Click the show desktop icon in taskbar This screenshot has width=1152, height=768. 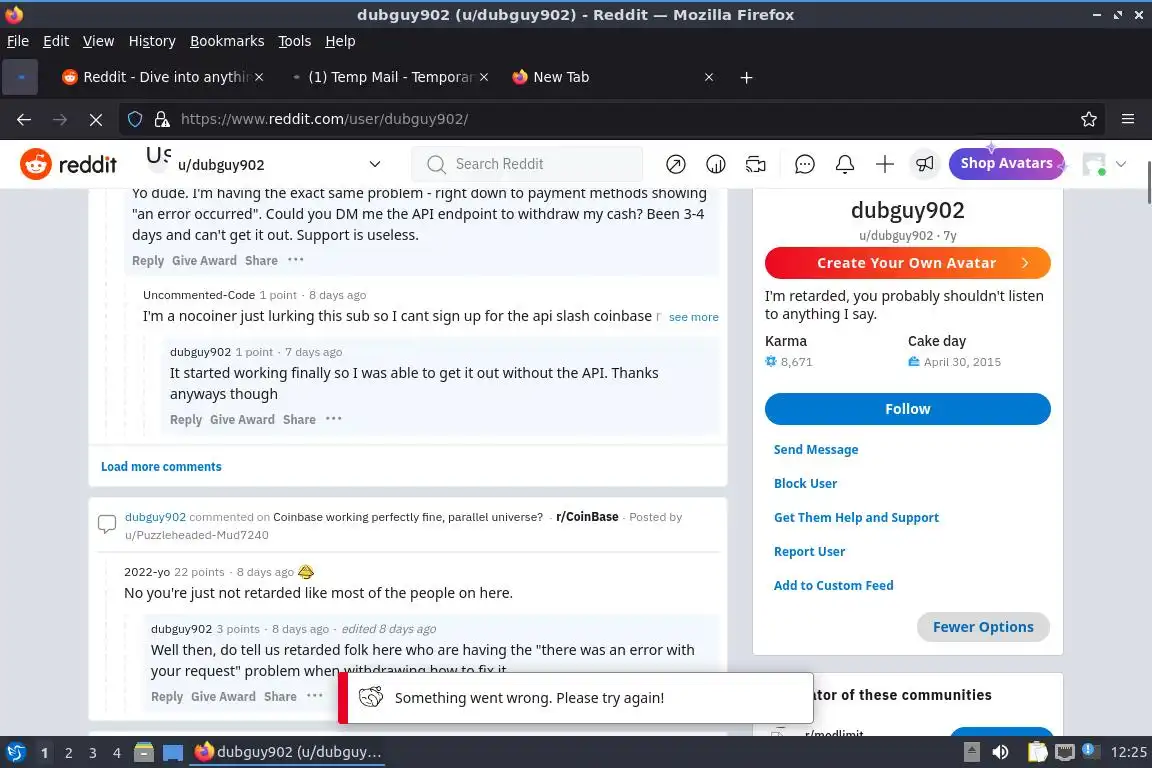coord(173,752)
